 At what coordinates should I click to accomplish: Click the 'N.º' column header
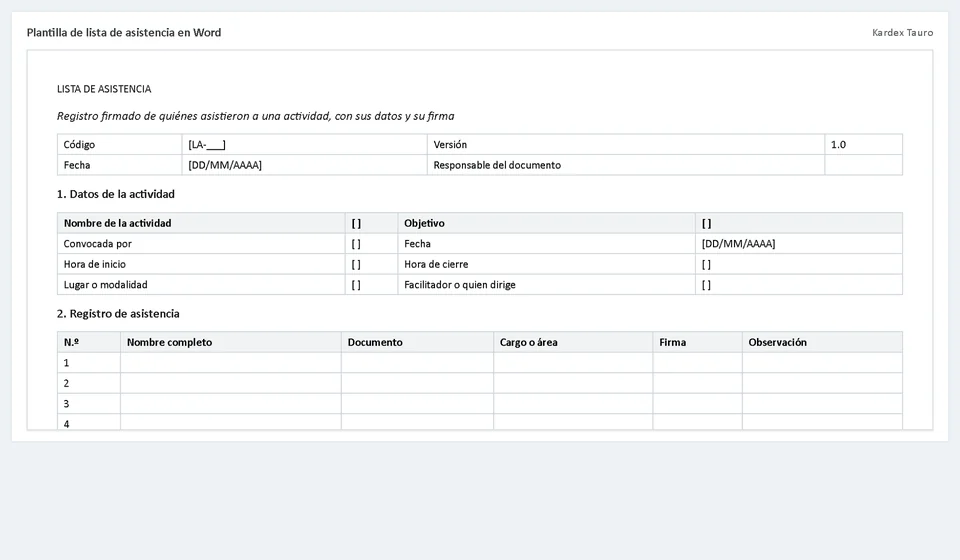point(89,342)
